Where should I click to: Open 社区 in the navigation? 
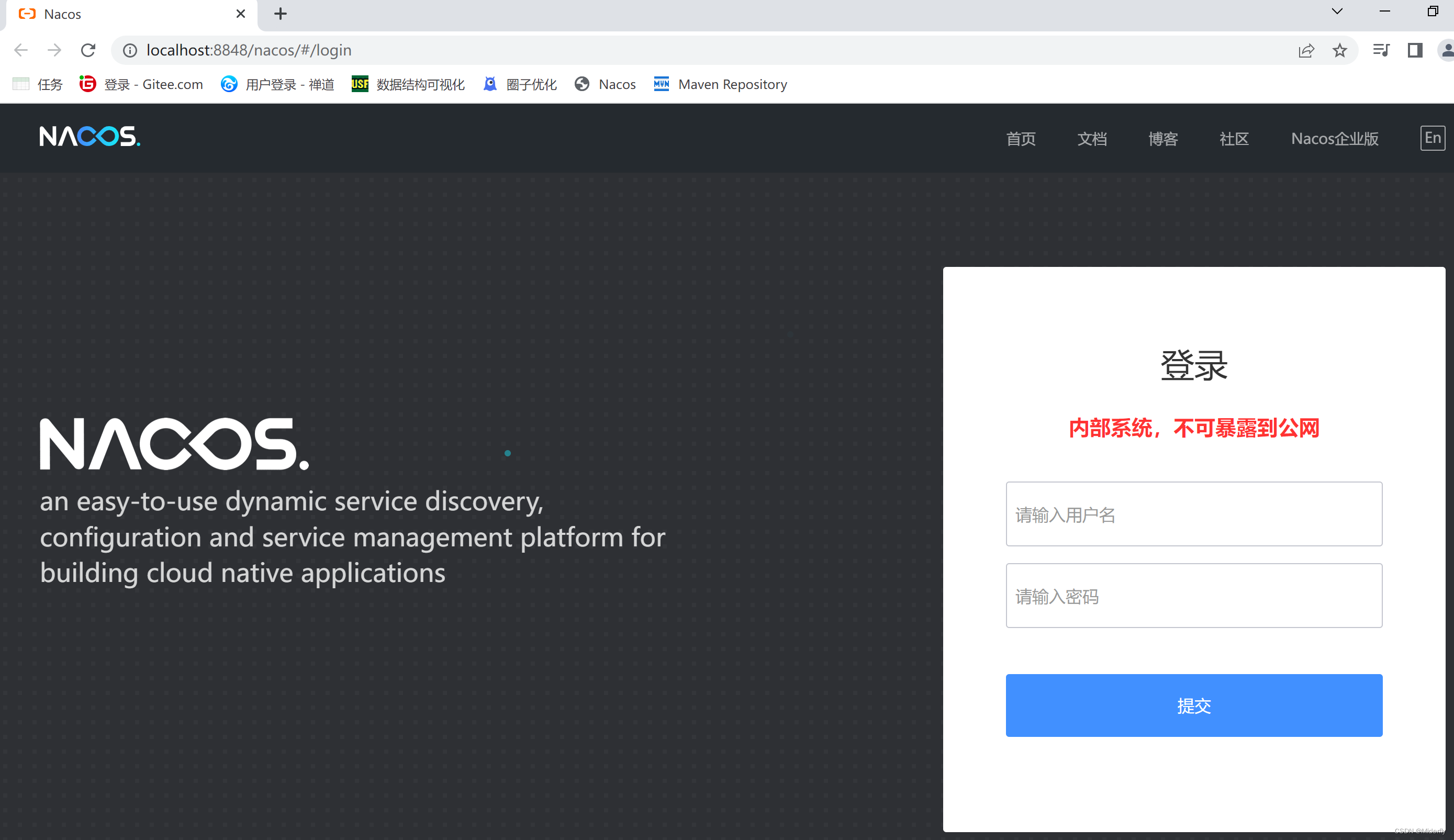[x=1234, y=139]
